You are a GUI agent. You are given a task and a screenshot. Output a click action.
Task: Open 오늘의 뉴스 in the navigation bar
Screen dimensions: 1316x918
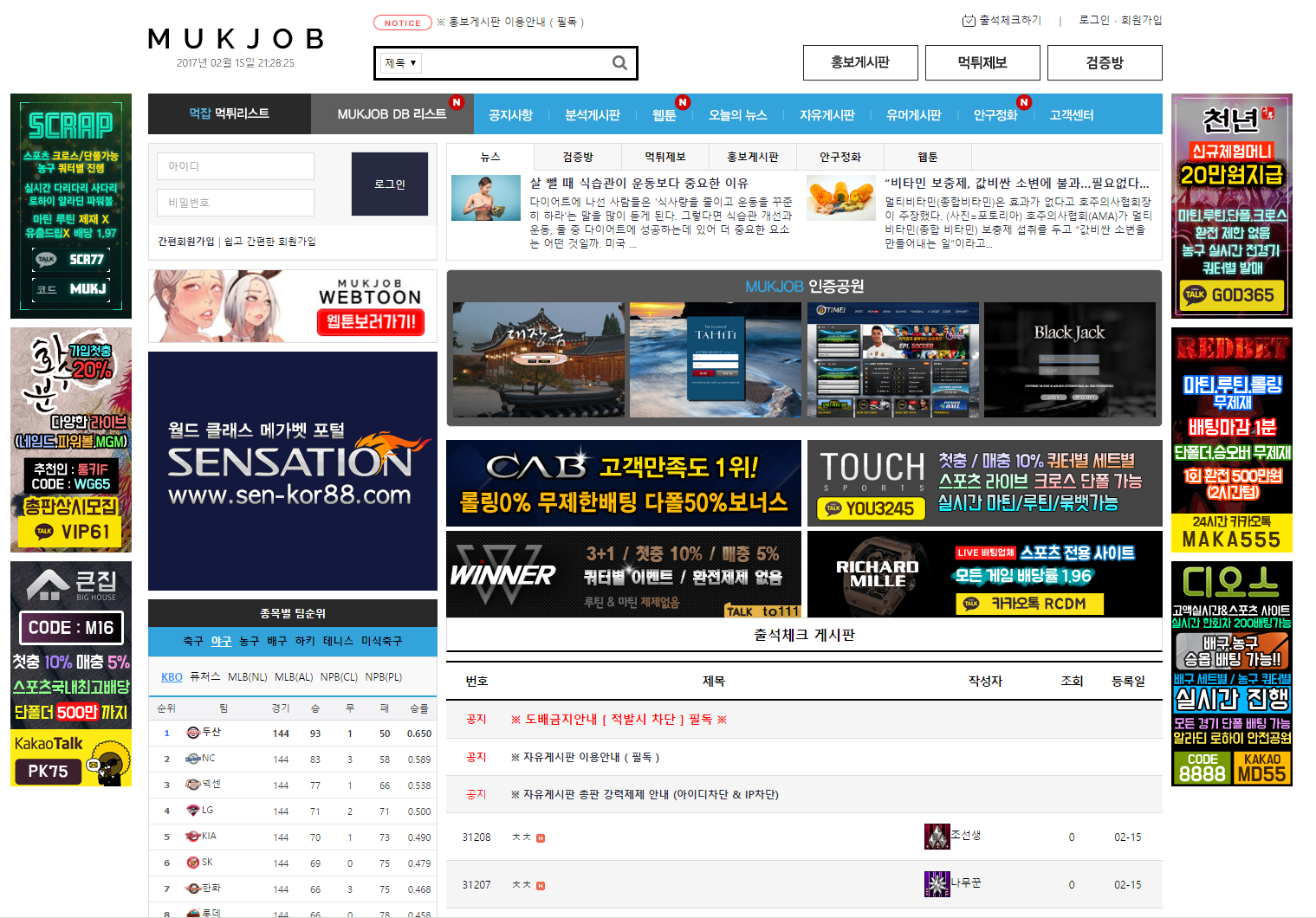[737, 115]
